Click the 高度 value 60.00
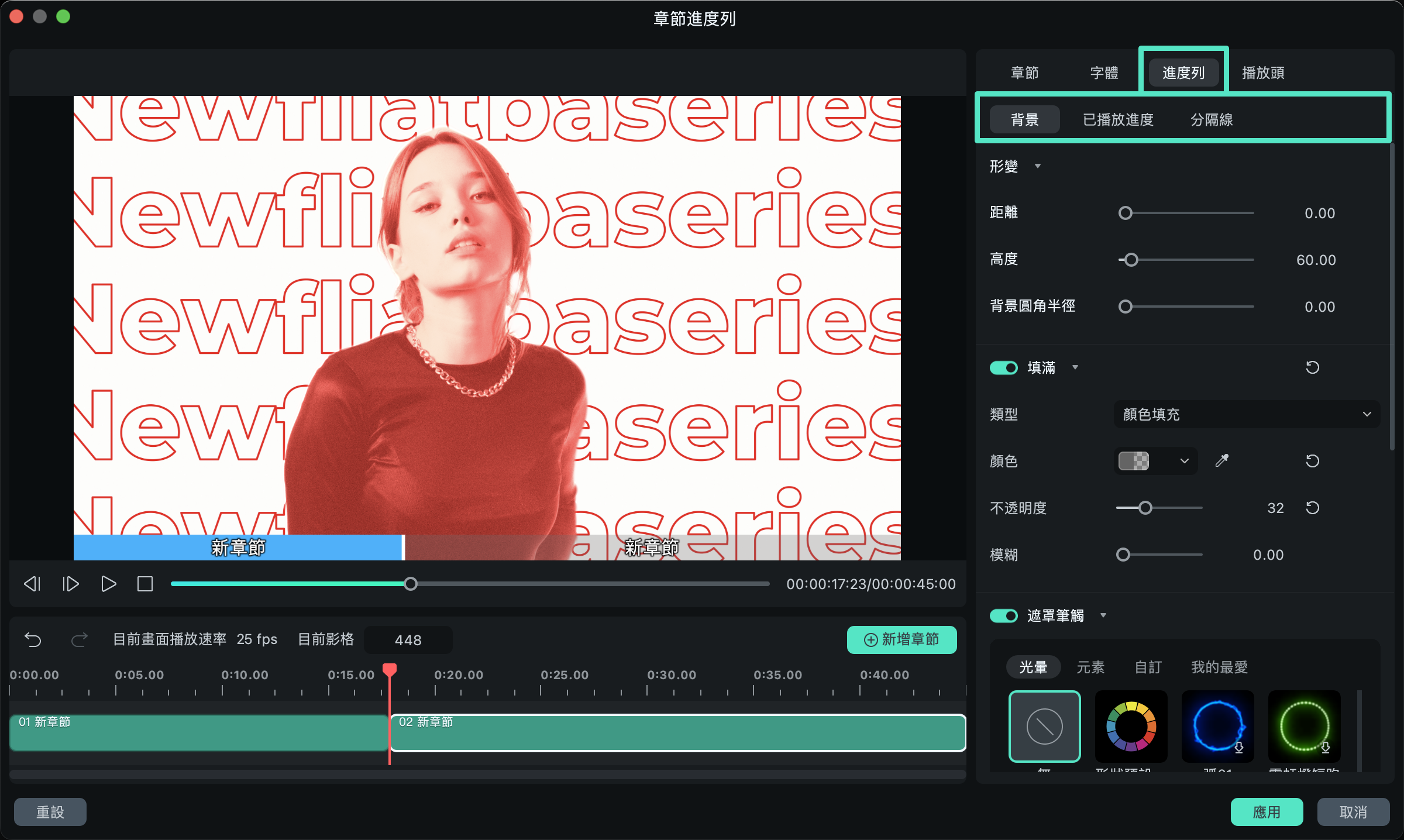Image resolution: width=1404 pixels, height=840 pixels. point(1316,260)
